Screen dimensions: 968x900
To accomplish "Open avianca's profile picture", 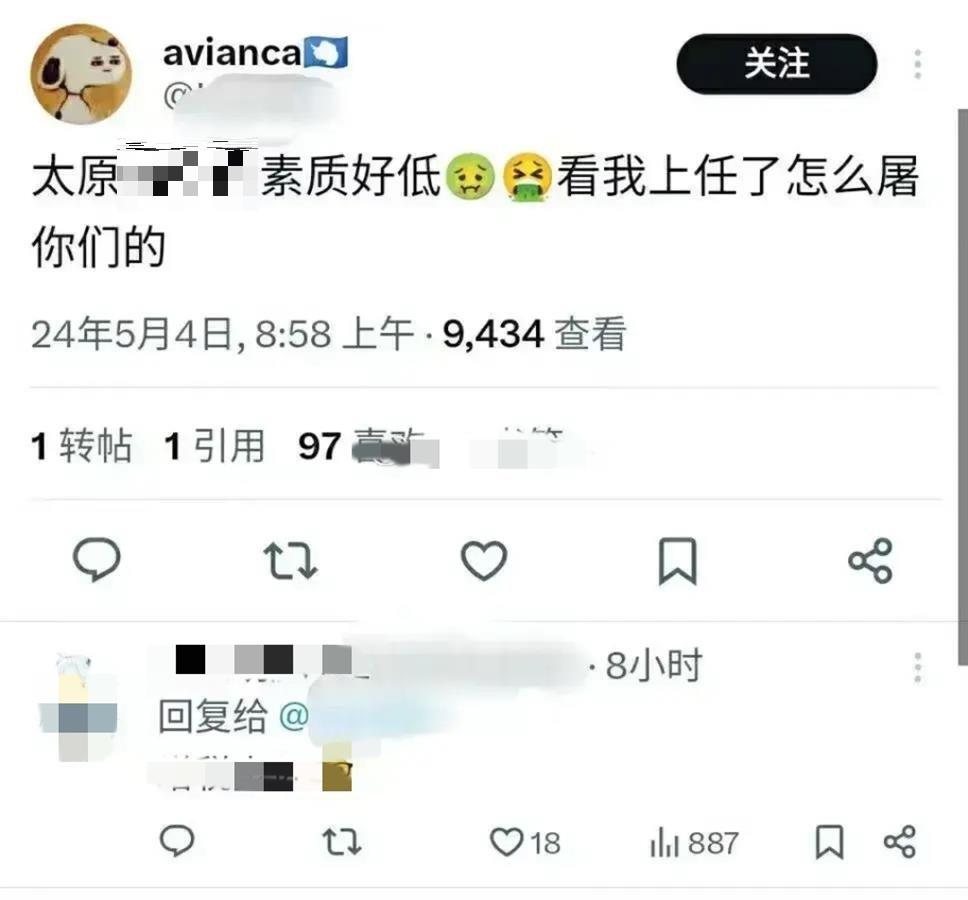I will 81,74.
